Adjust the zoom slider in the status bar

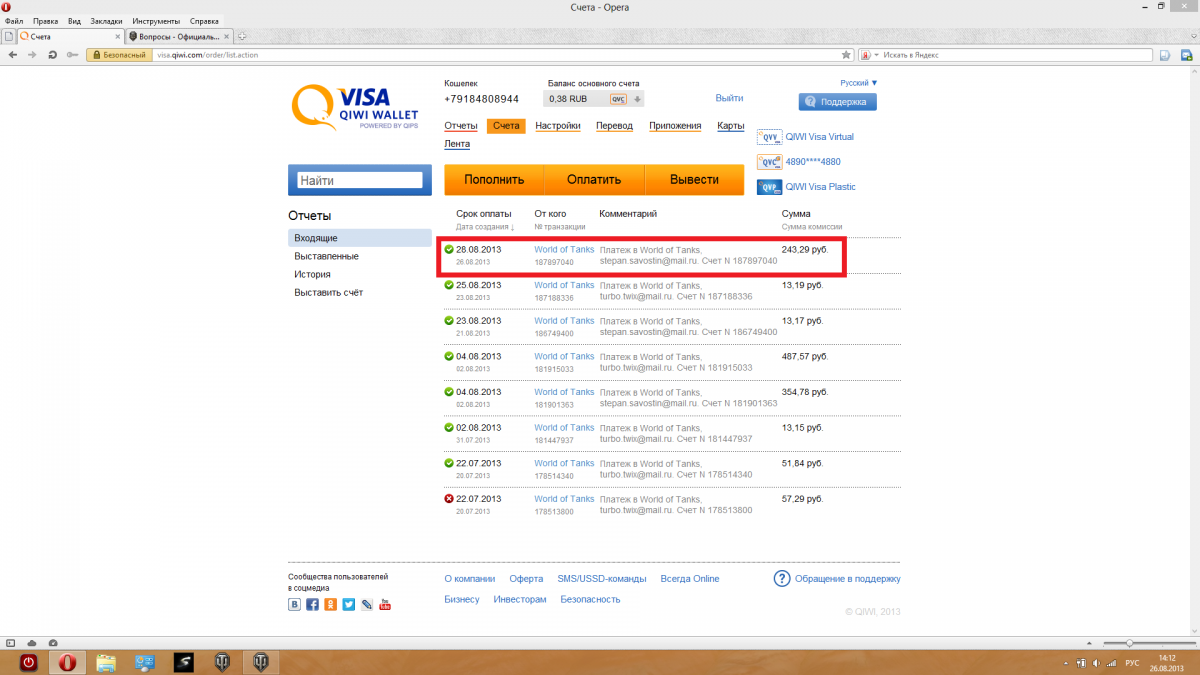tap(1129, 643)
